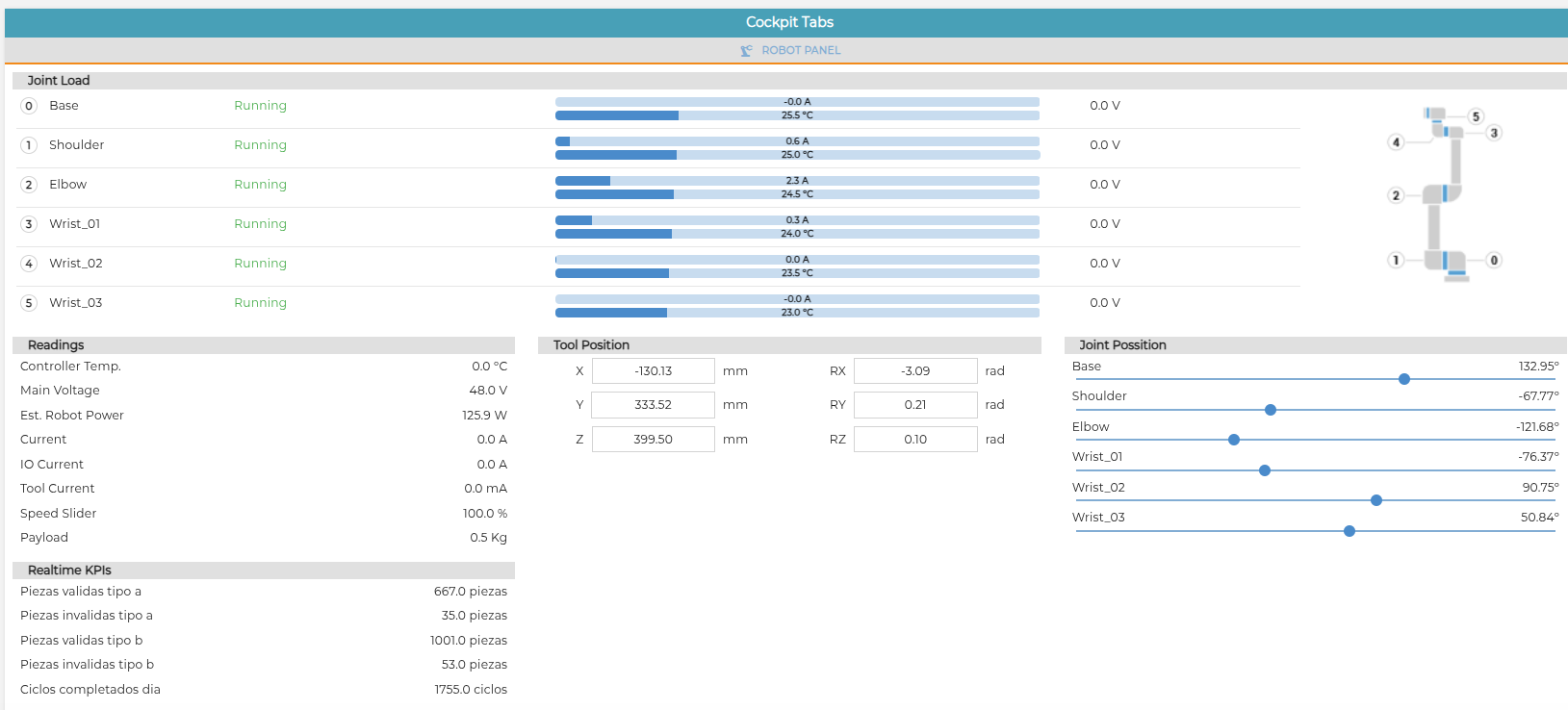The width and height of the screenshot is (1568, 710).
Task: Click the Elbow joint position slider handle
Action: (x=1234, y=440)
